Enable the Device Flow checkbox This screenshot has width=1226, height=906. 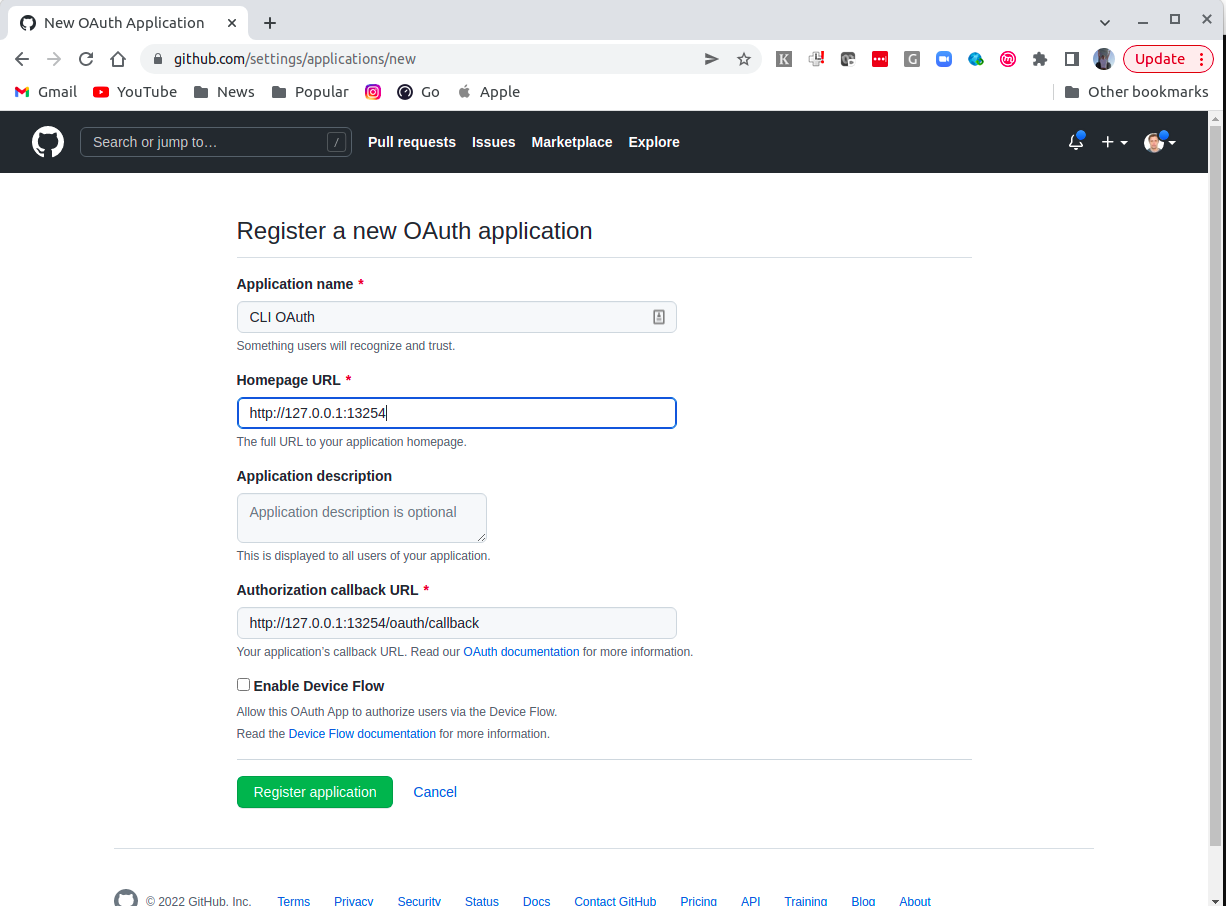click(243, 685)
